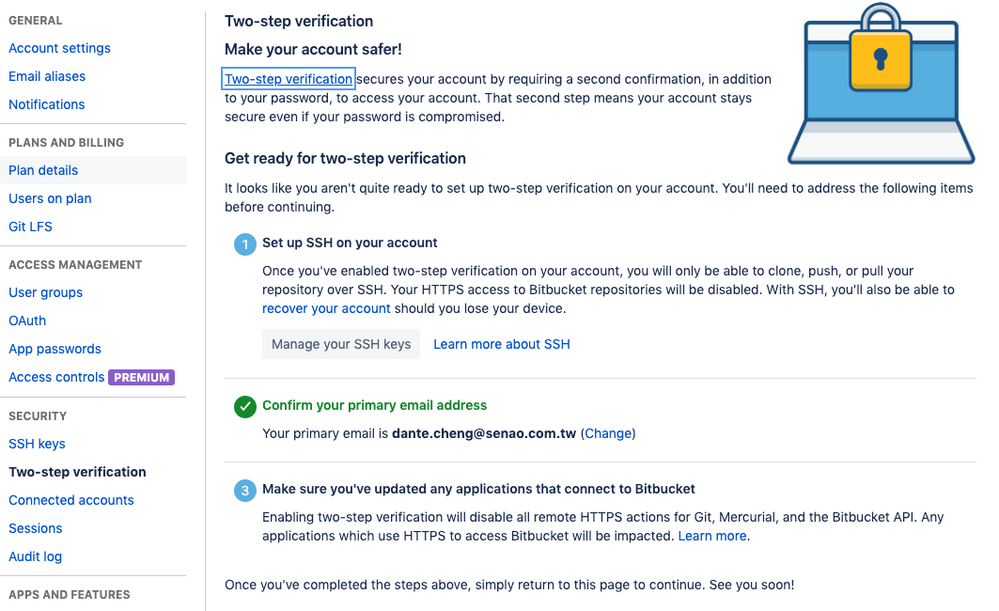Click the step 3 numbered circle icon
Image resolution: width=999 pixels, height=611 pixels.
[x=245, y=491]
